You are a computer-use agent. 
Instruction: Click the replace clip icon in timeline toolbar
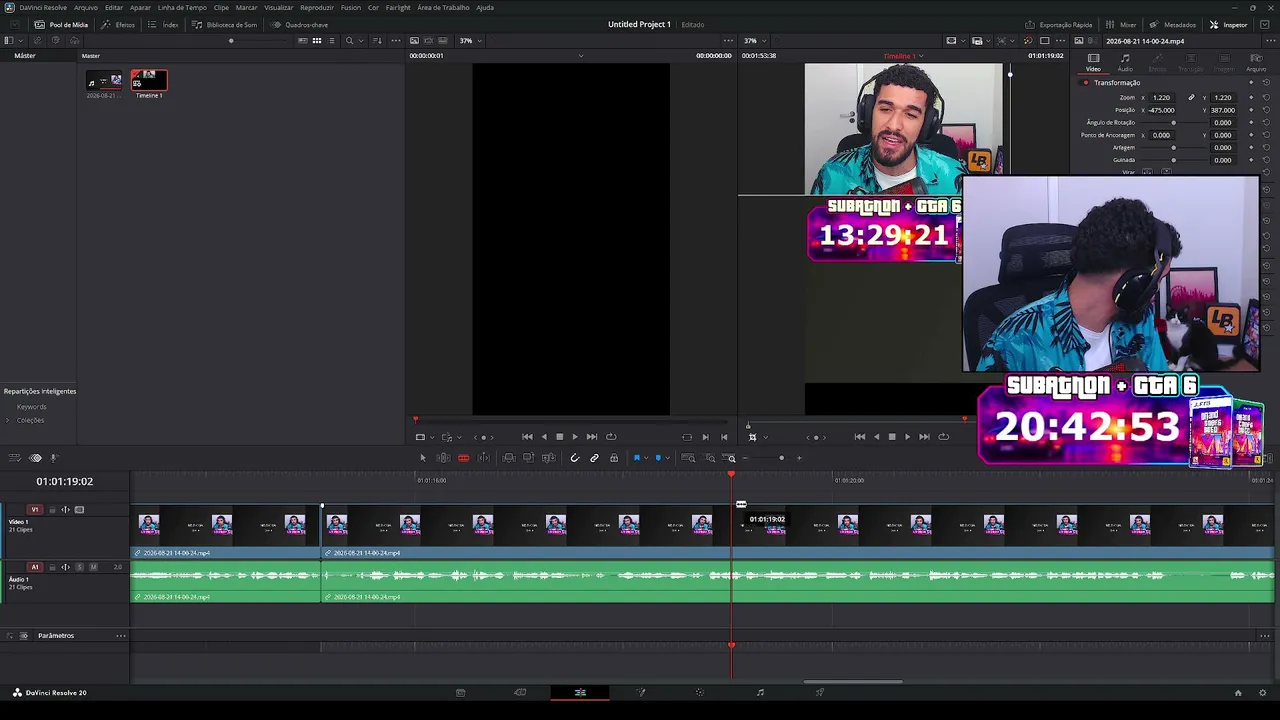point(548,458)
